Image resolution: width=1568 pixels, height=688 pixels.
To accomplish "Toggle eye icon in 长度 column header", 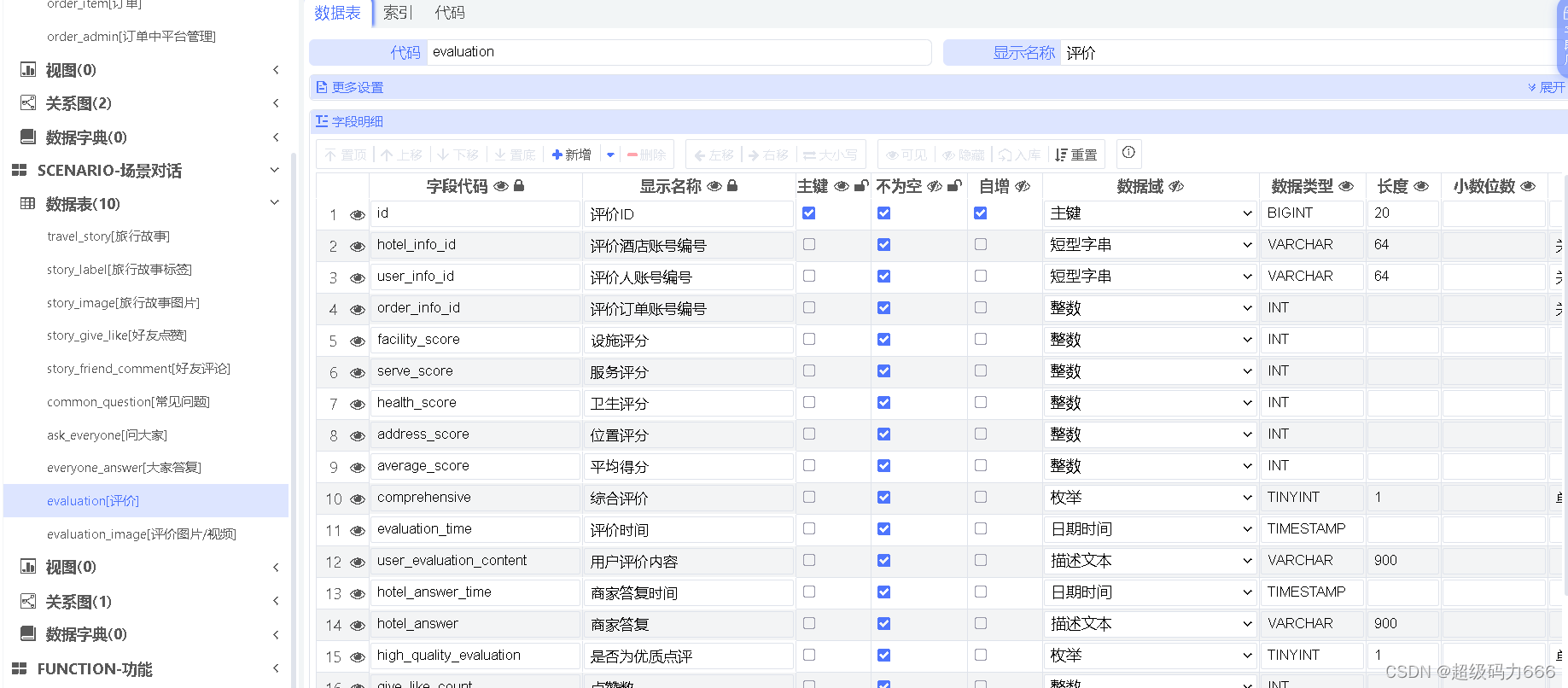I will tap(1421, 186).
